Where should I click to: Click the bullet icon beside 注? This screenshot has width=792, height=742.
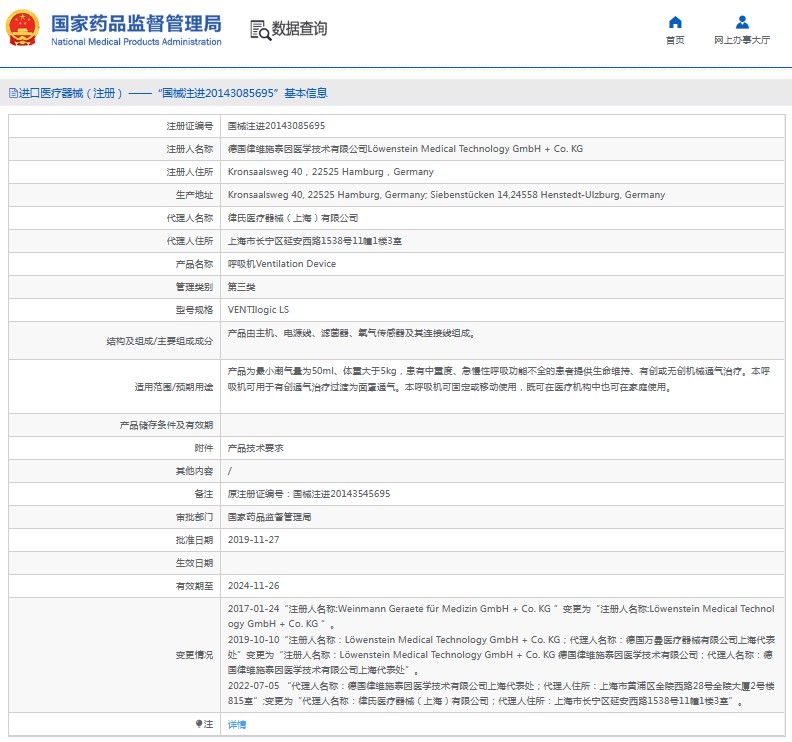click(199, 724)
